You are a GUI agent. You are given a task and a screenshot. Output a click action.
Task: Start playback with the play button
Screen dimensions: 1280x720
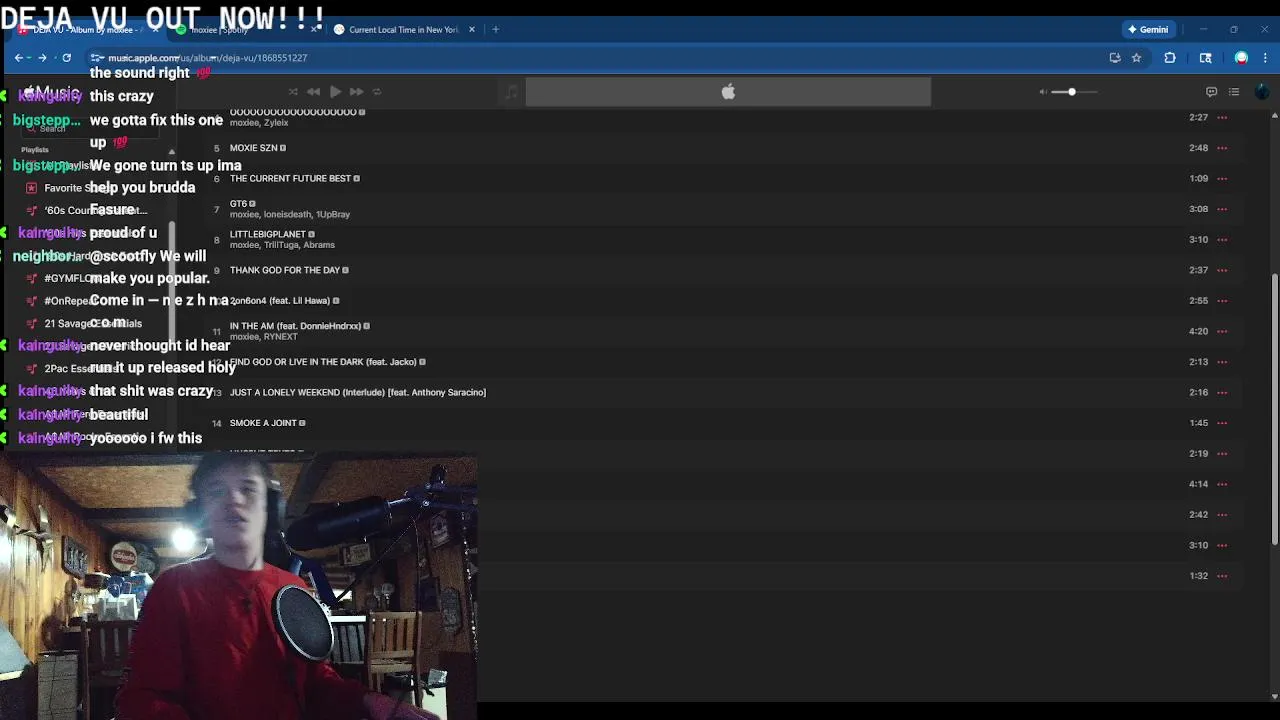(335, 92)
